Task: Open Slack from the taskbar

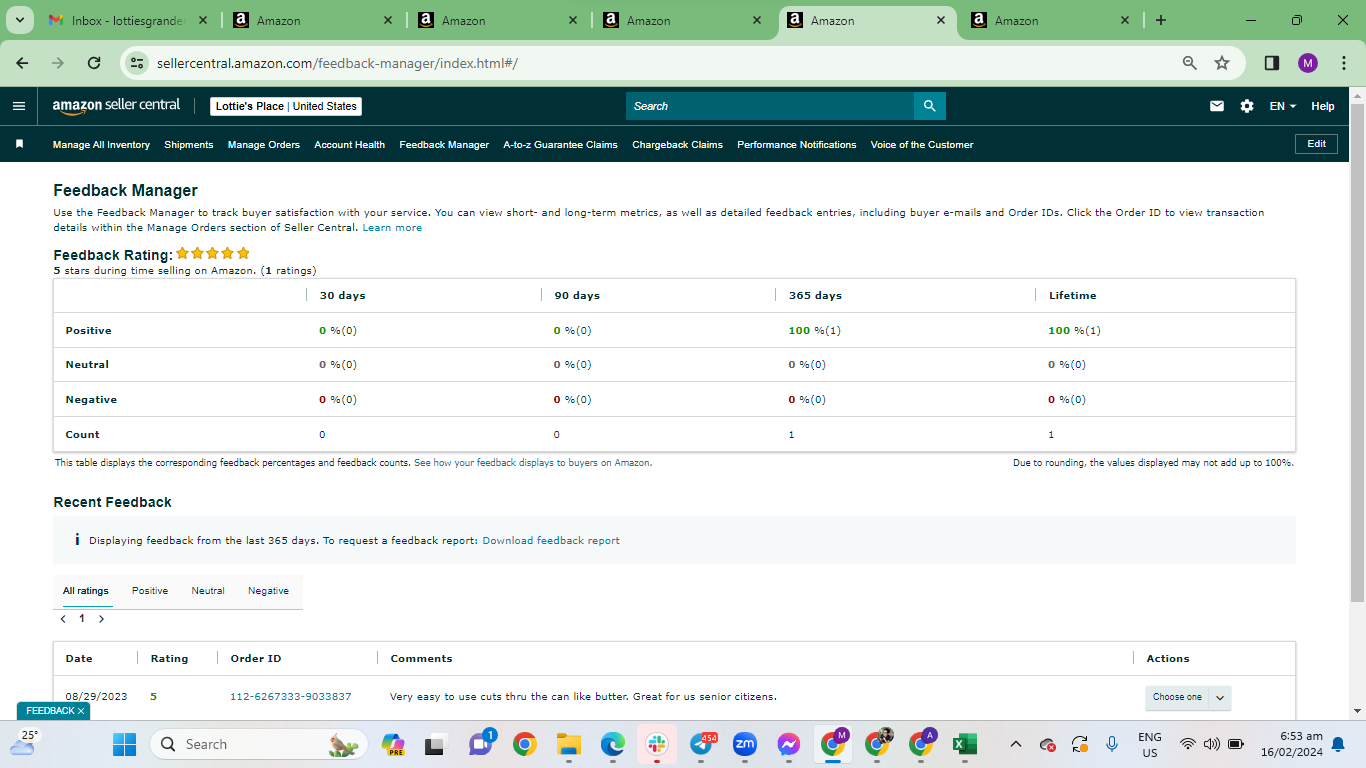Action: click(656, 744)
